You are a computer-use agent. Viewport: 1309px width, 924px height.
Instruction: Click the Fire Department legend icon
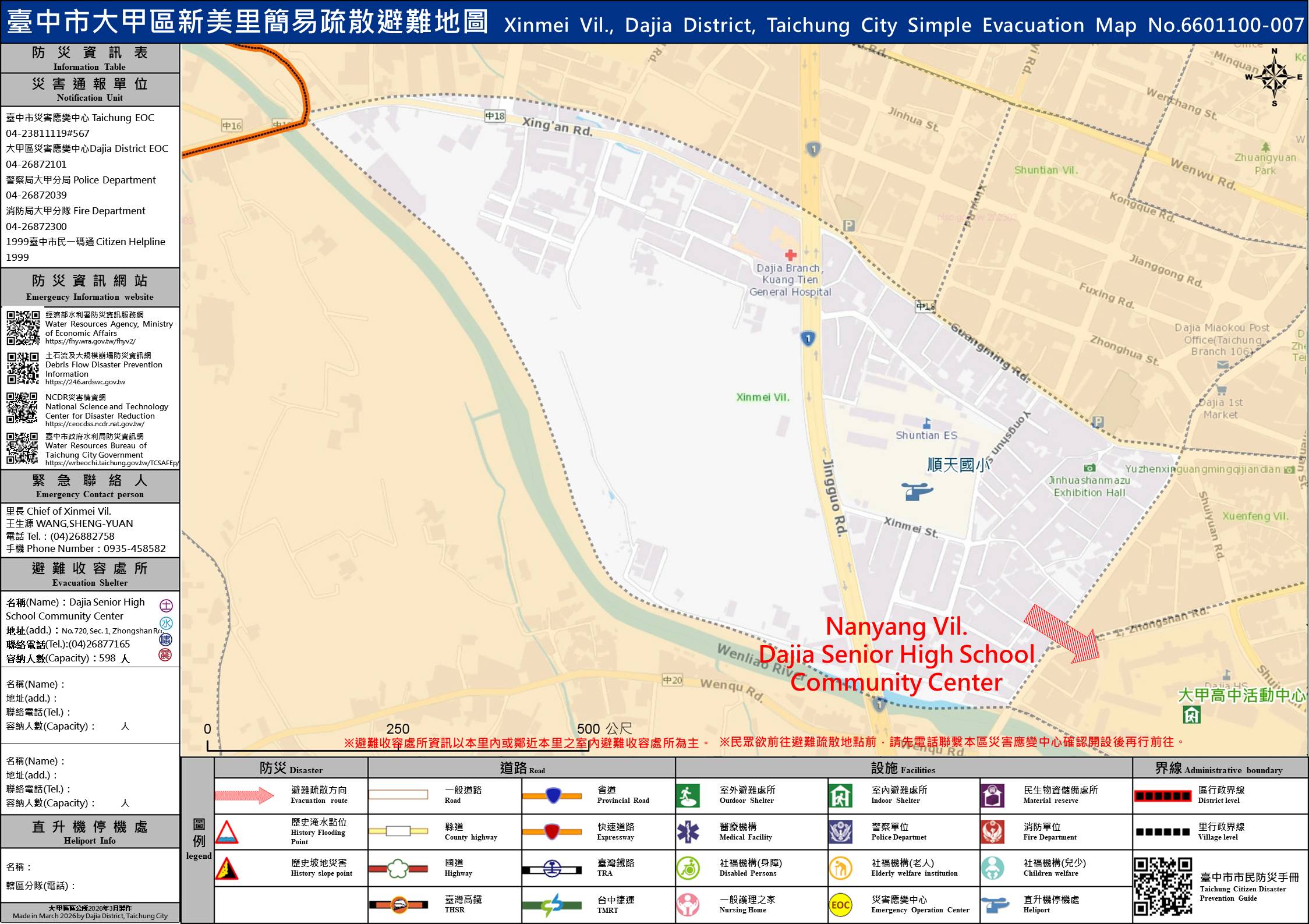992,832
